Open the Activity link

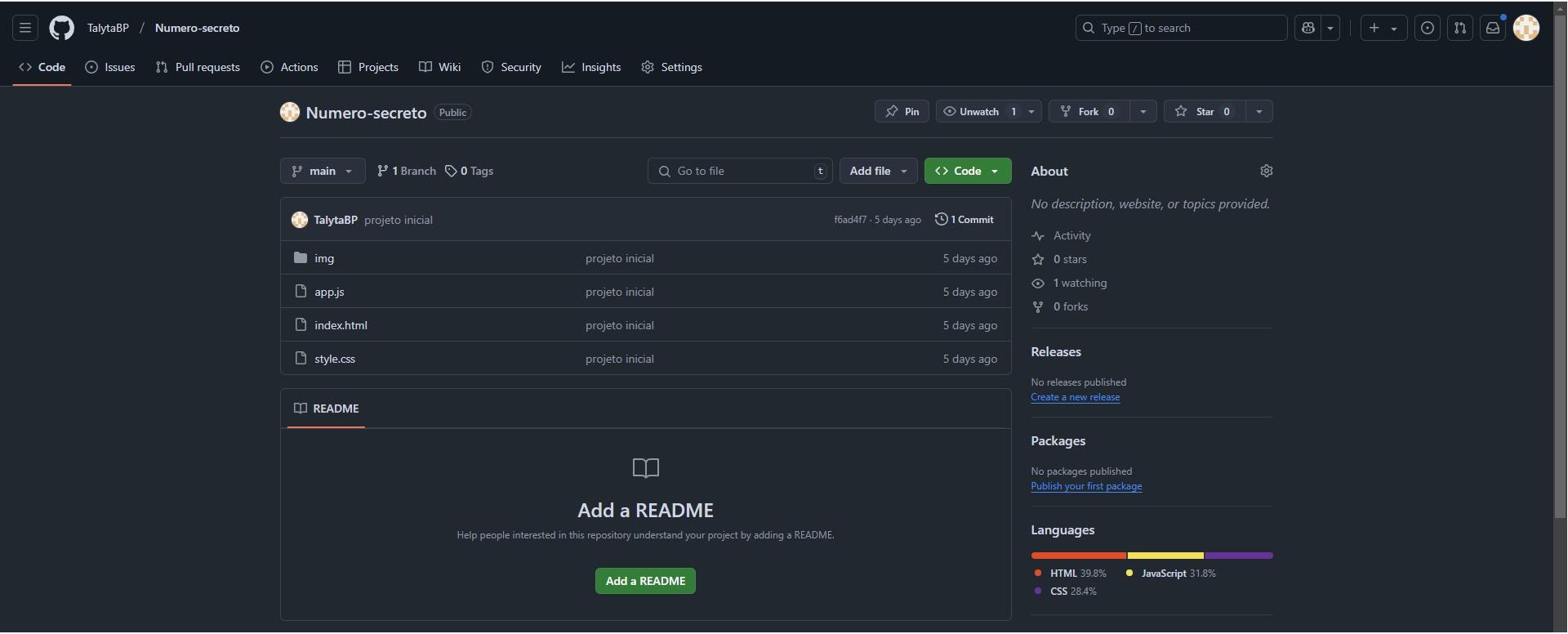click(1062, 235)
